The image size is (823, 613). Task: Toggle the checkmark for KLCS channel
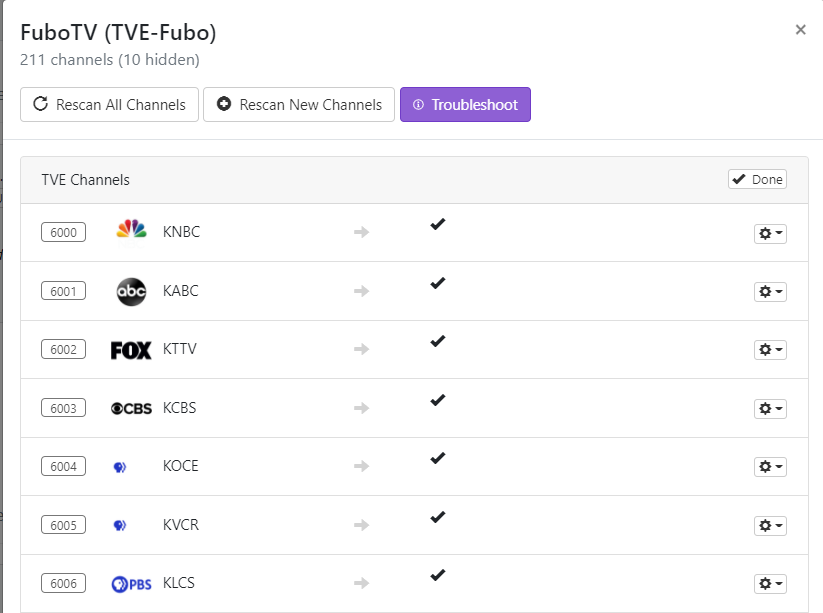437,575
